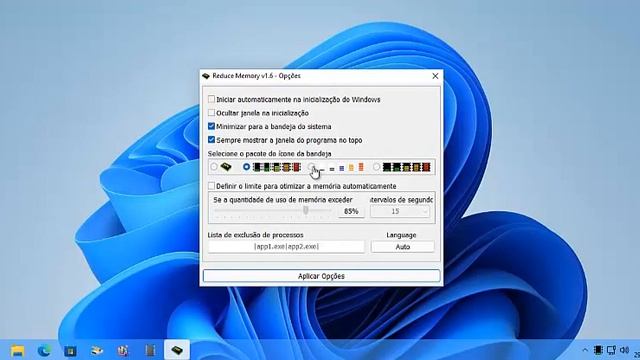Select the small bars tray icon radio
This screenshot has height=360, width=640.
[311, 167]
